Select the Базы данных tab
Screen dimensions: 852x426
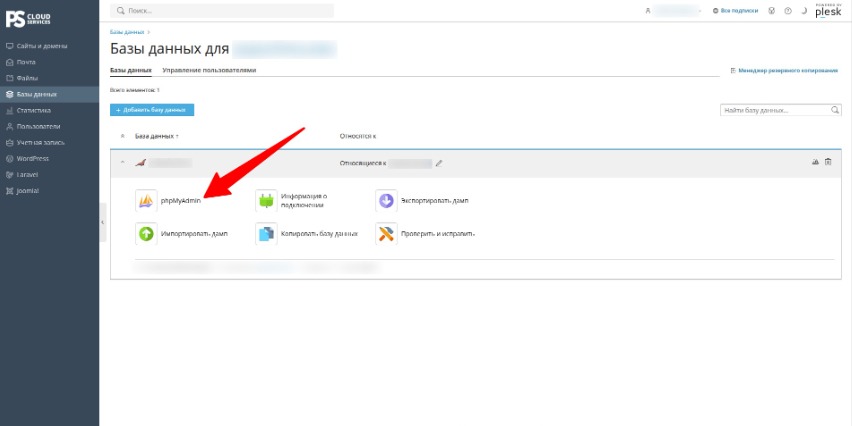pos(131,70)
